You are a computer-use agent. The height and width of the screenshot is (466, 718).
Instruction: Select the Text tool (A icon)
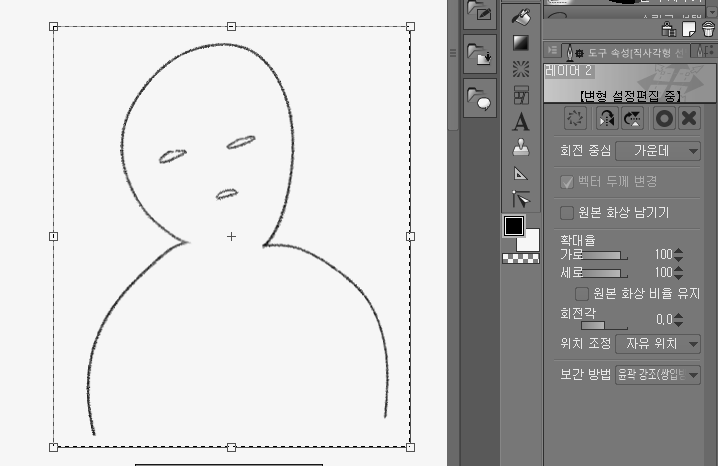(521, 122)
